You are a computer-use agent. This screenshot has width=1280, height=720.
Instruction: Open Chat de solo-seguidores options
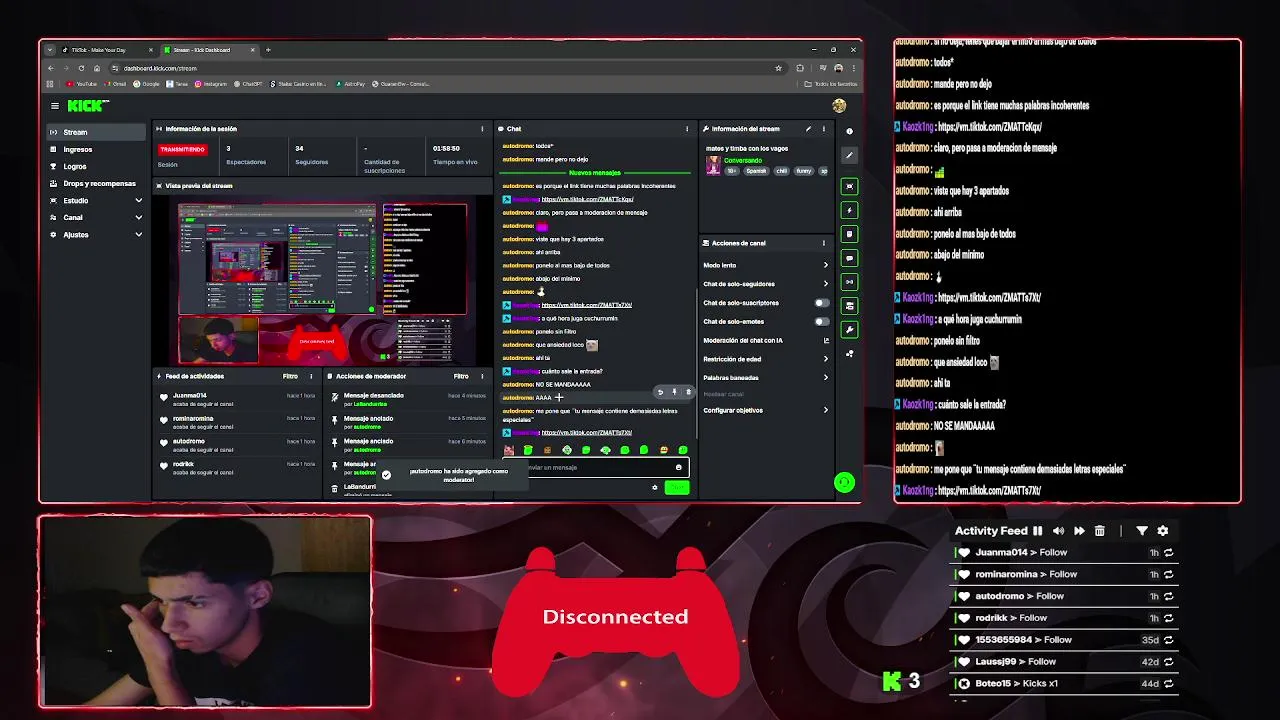[765, 284]
